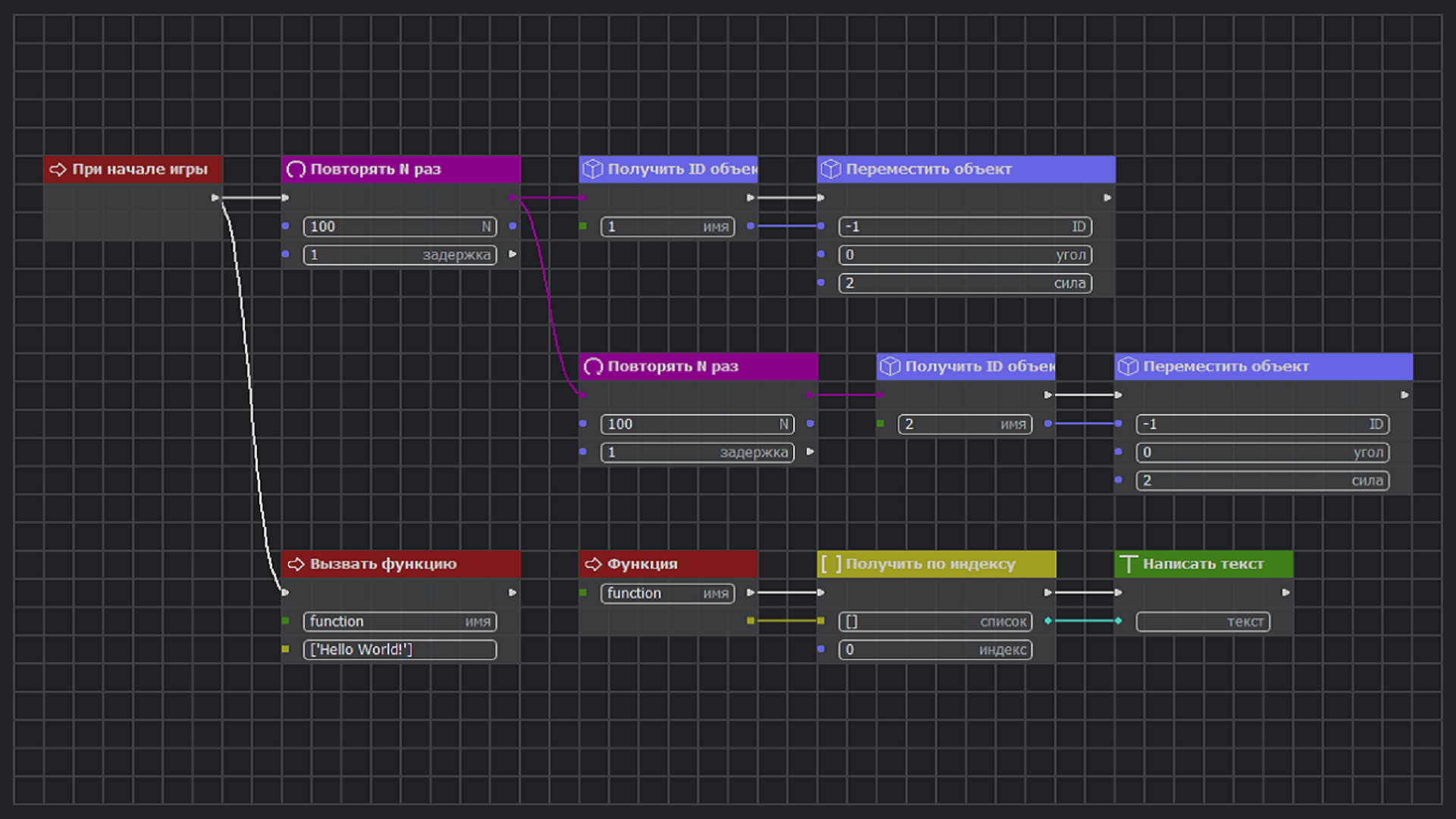
Task: Click the ID field in the first 'Переместить объект'
Action: [965, 227]
